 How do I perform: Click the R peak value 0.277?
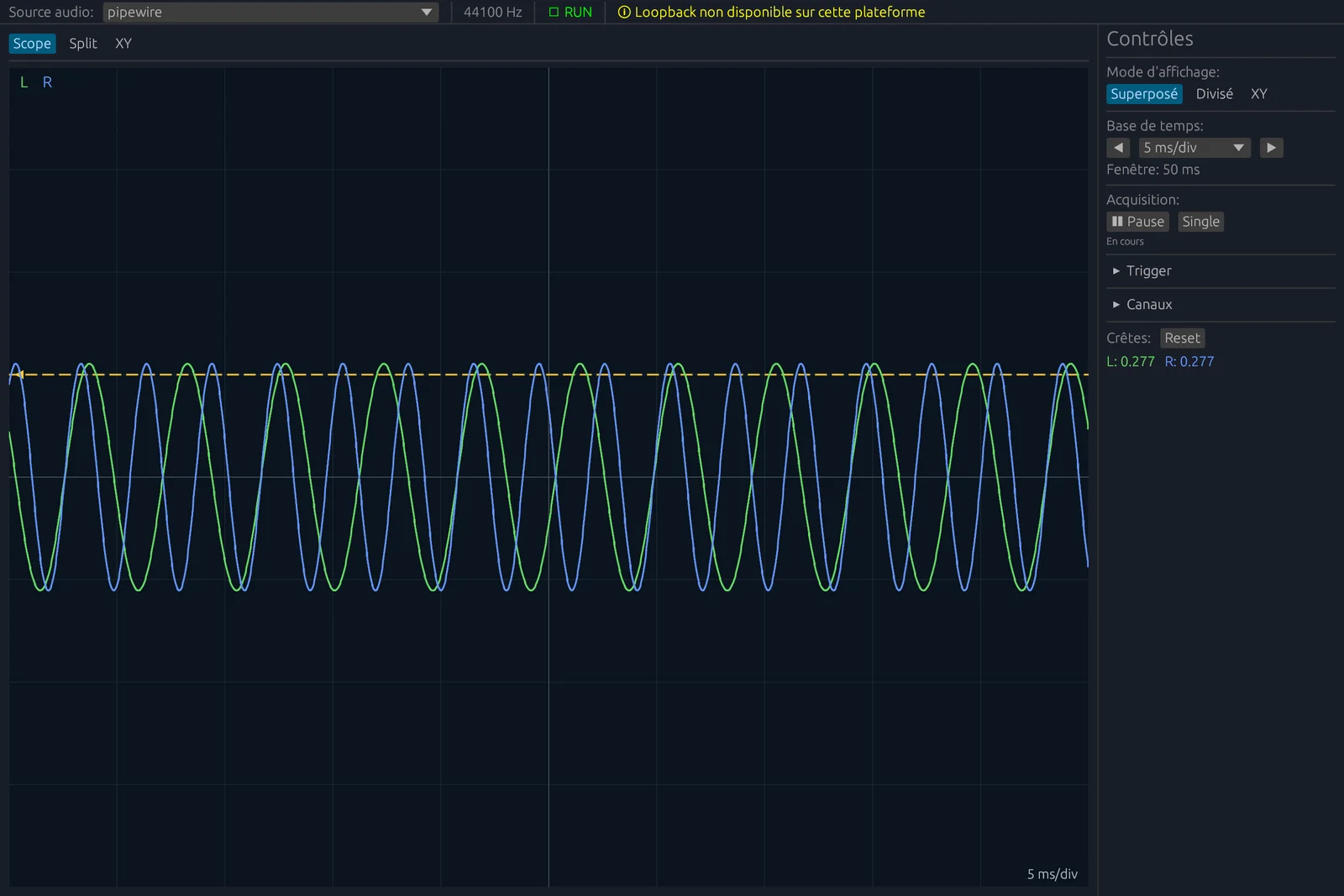point(1189,362)
